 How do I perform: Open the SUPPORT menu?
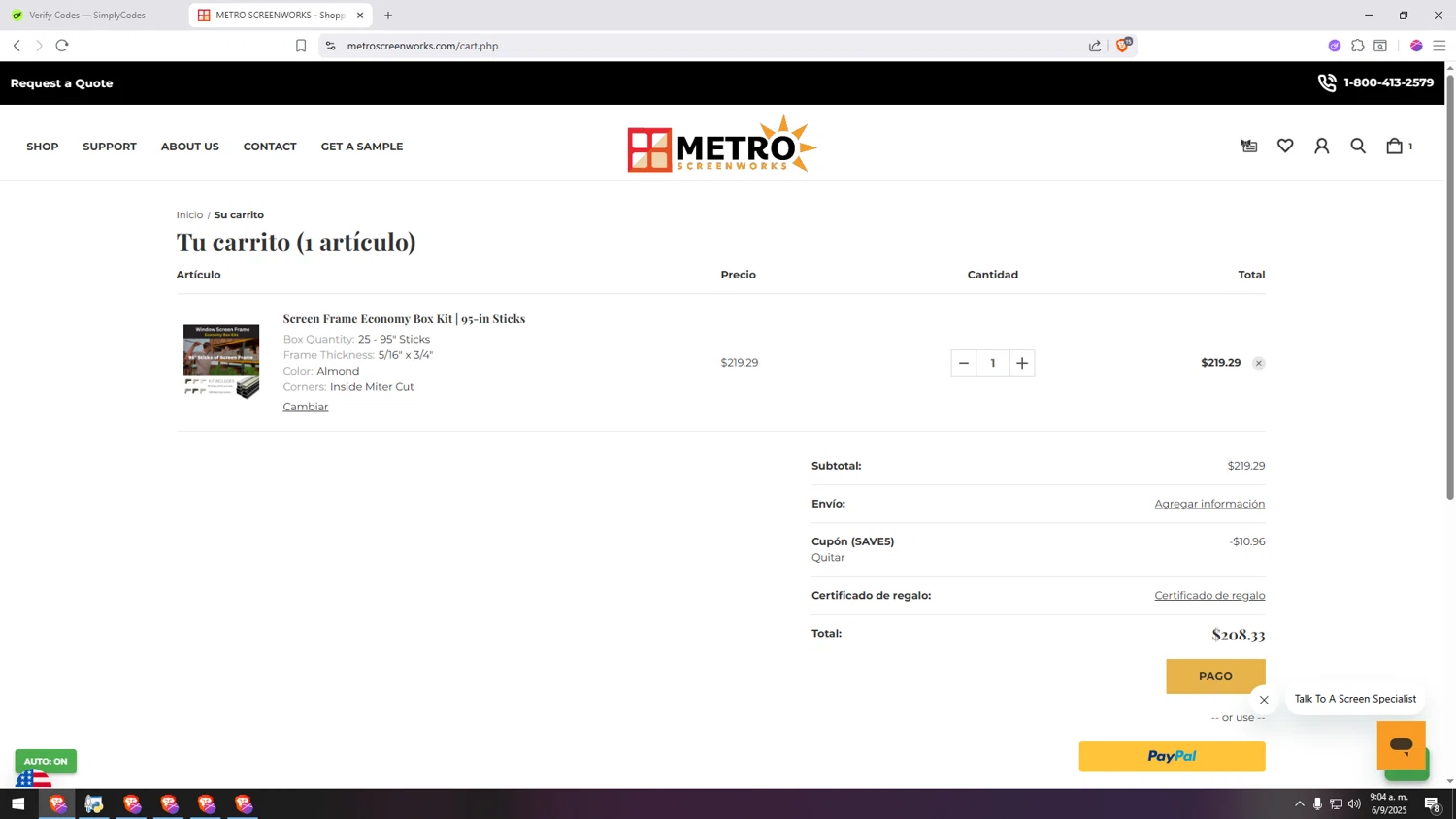(x=110, y=147)
